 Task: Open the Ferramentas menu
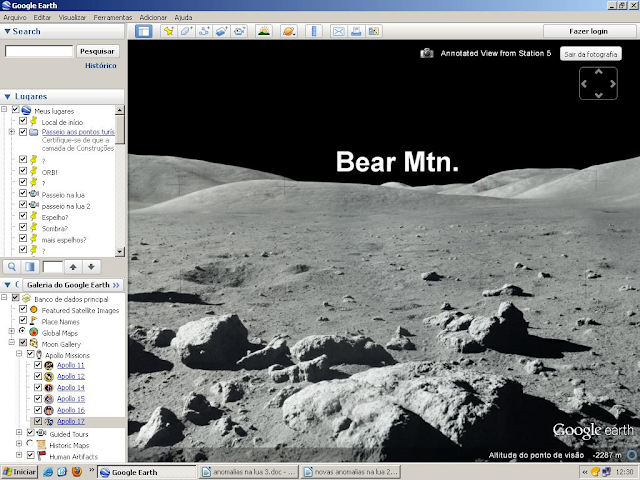pos(113,18)
